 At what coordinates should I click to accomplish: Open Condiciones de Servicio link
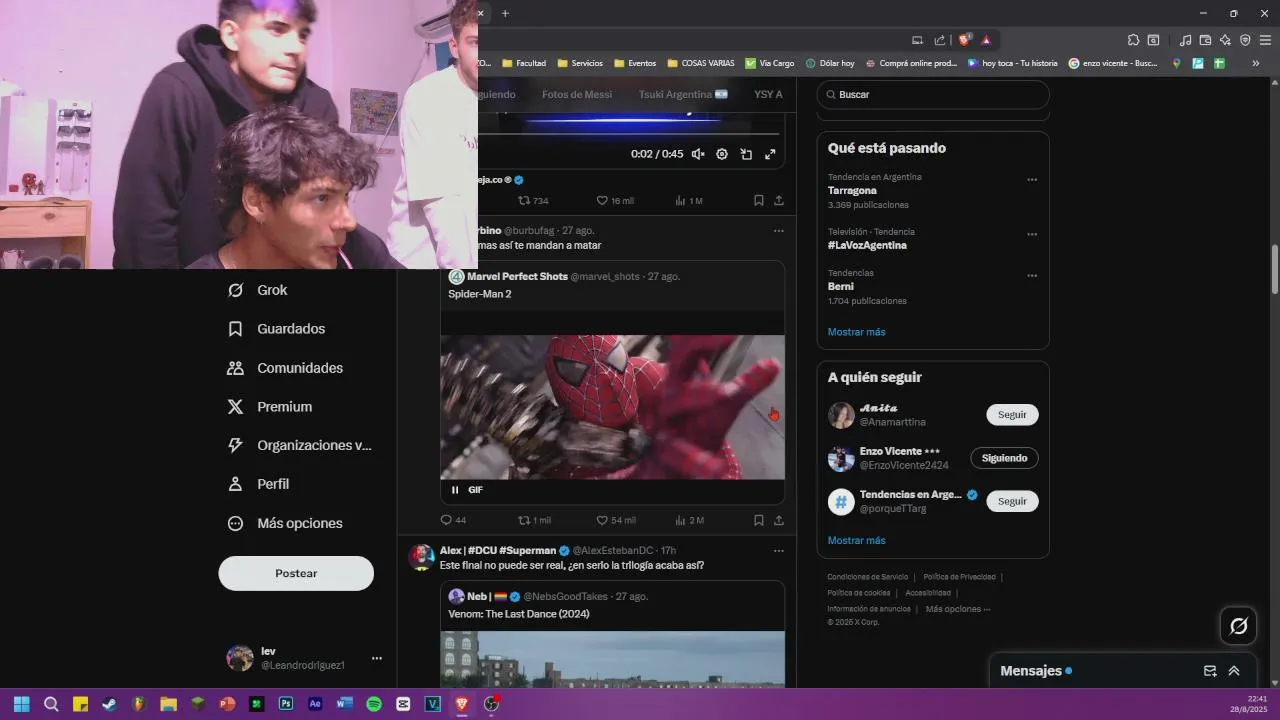pyautogui.click(x=867, y=577)
